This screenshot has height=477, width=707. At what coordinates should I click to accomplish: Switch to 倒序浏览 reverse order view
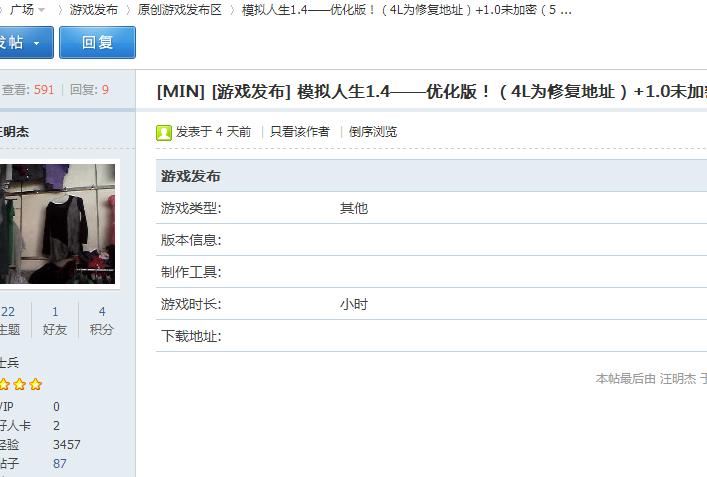373,132
